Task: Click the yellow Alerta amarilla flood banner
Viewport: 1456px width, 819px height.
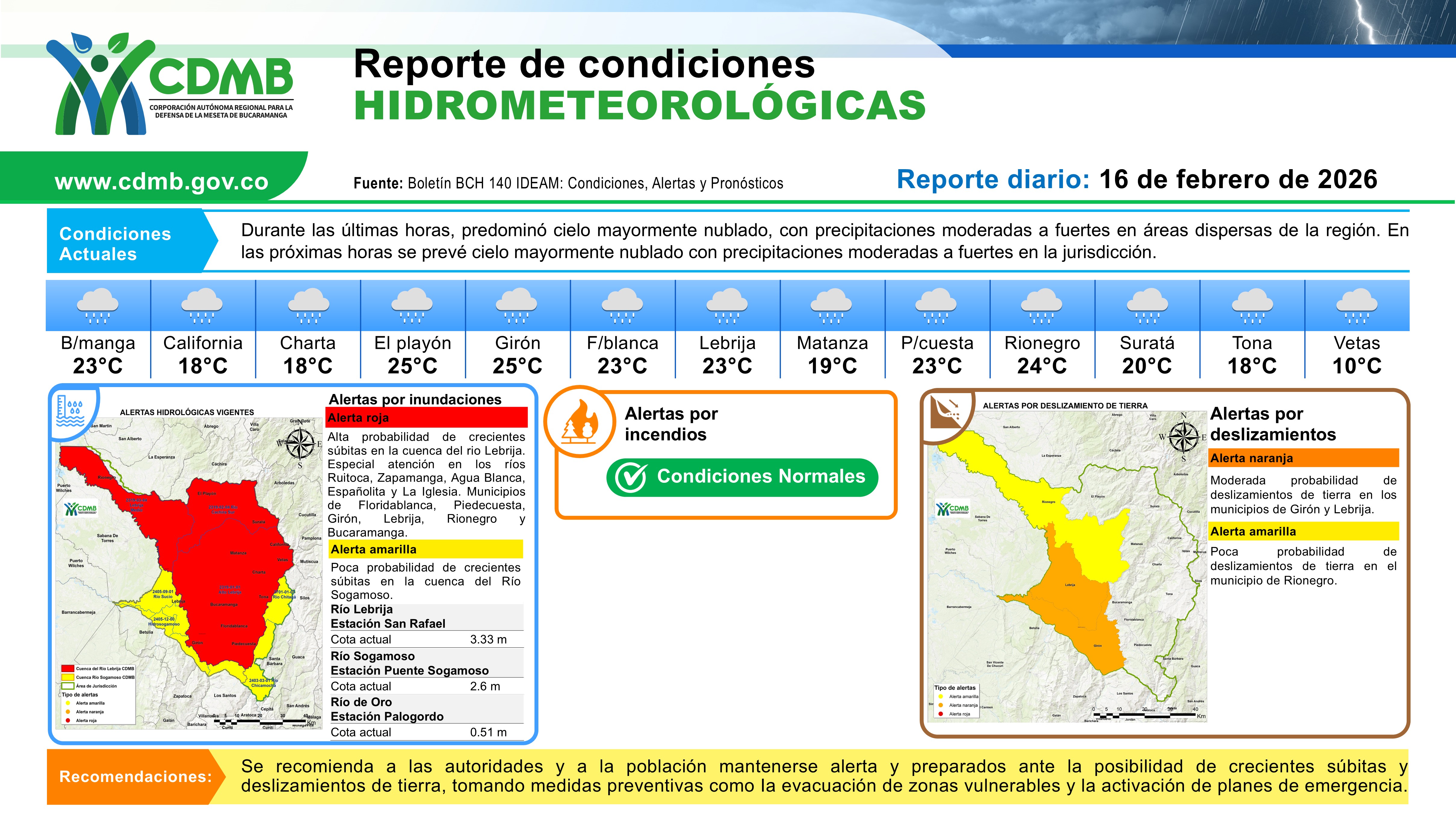Action: coord(426,549)
